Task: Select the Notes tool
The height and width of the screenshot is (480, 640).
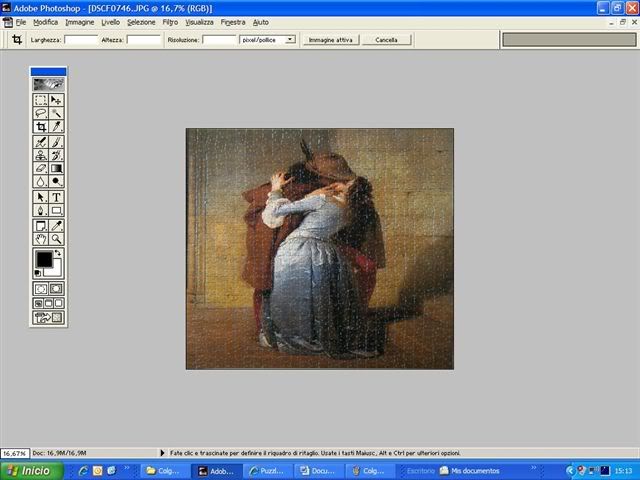Action: coord(40,226)
